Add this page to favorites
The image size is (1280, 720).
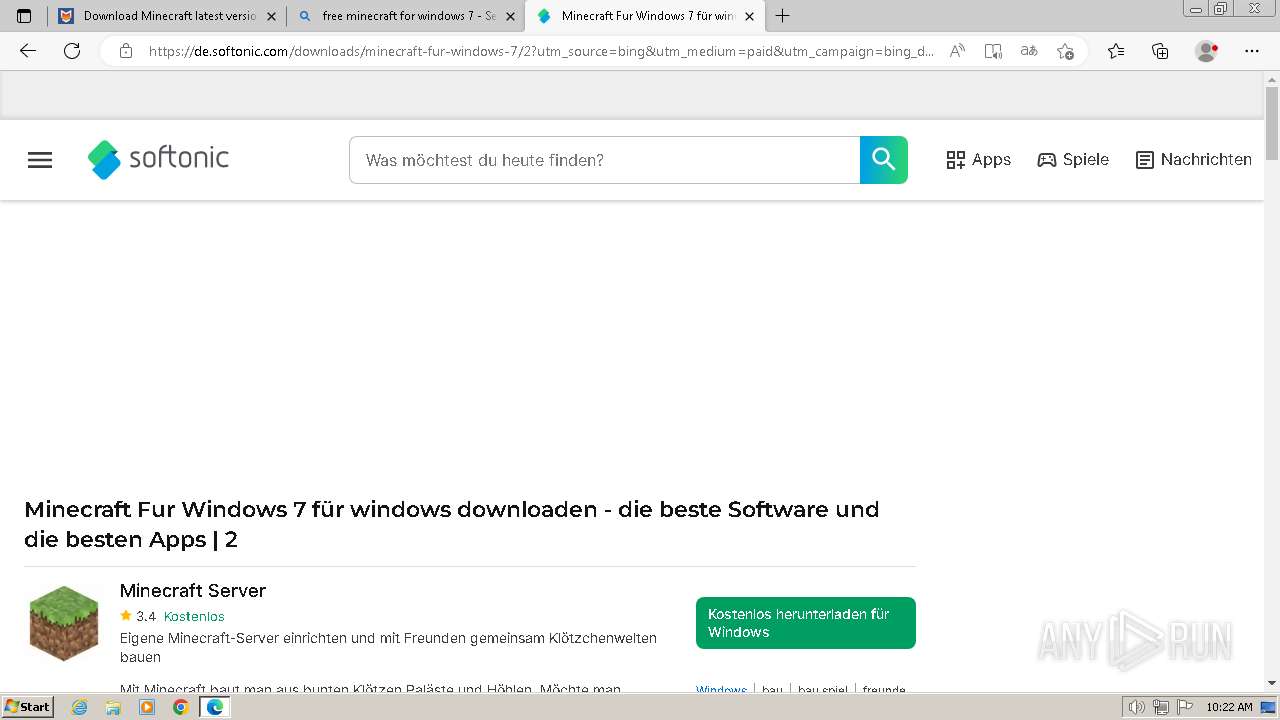[x=1065, y=51]
